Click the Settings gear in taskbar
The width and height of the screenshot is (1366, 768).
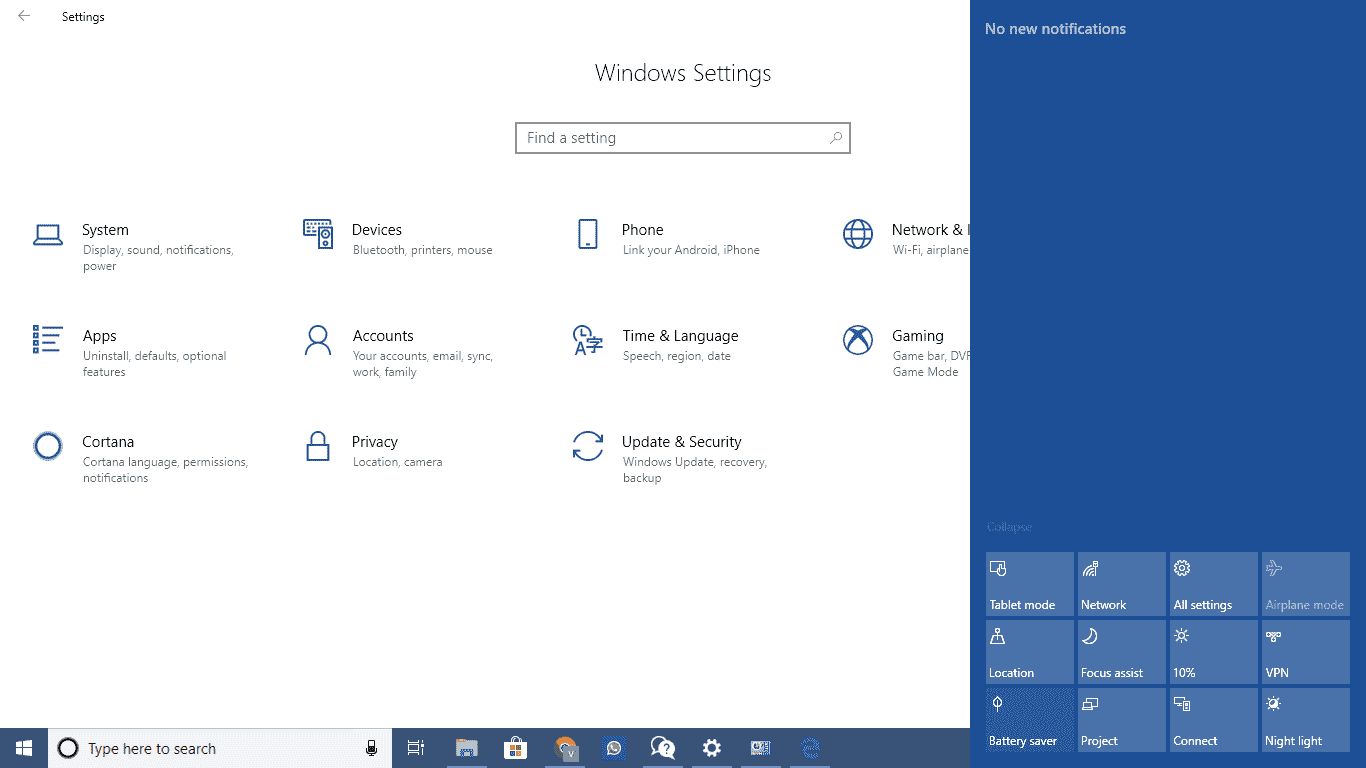point(711,748)
